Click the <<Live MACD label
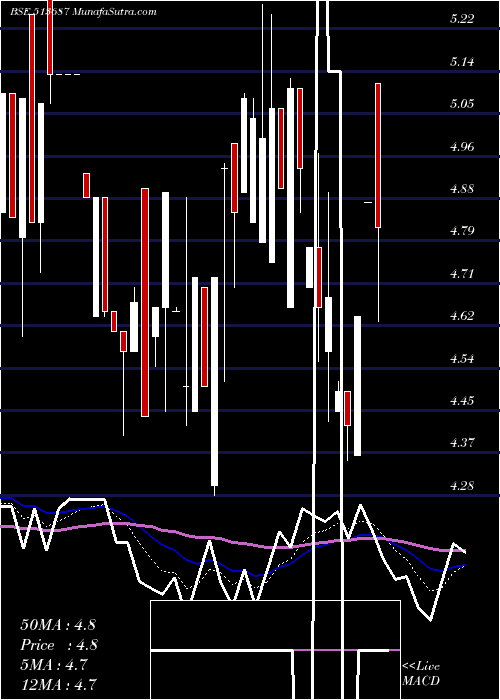This screenshot has height=700, width=500. 421,674
